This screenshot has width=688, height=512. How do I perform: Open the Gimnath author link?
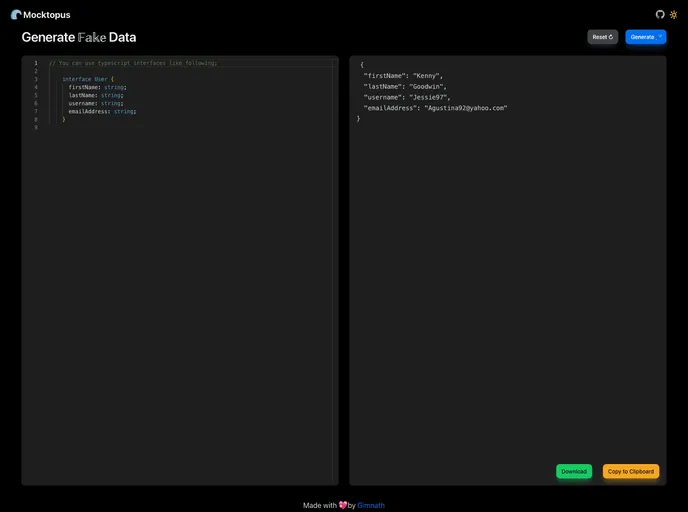coord(371,505)
